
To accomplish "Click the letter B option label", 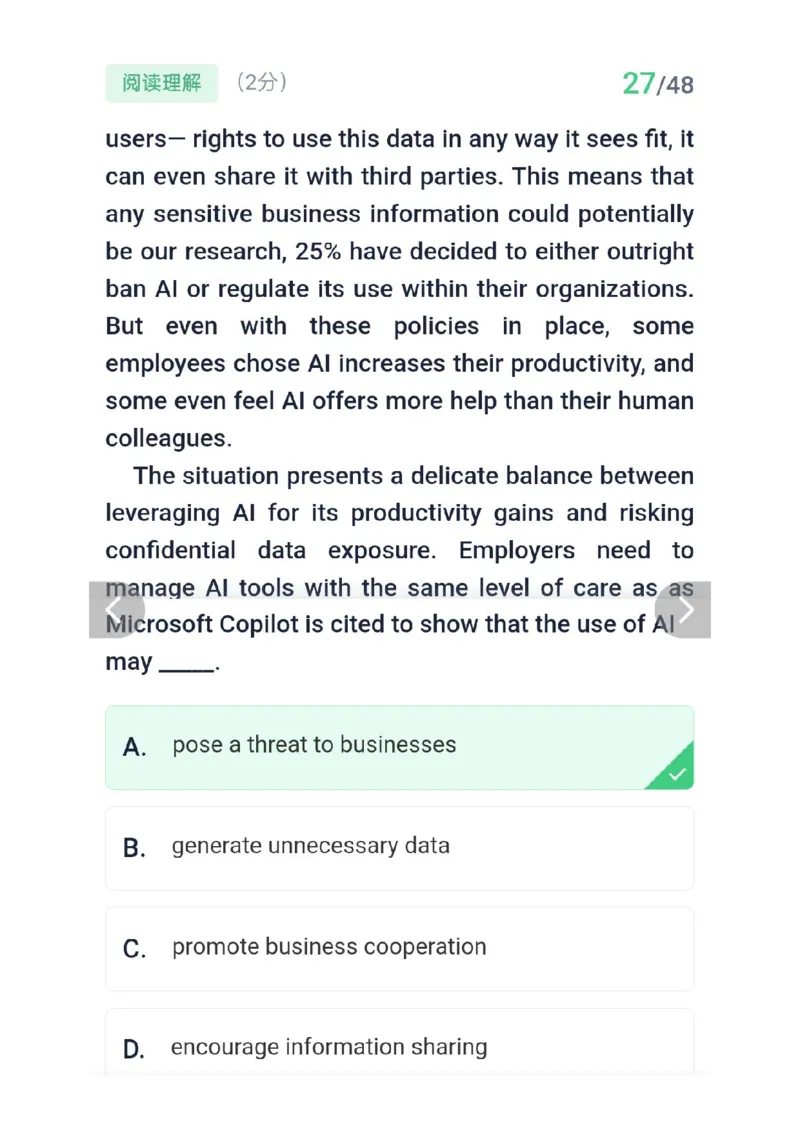I will coord(134,848).
